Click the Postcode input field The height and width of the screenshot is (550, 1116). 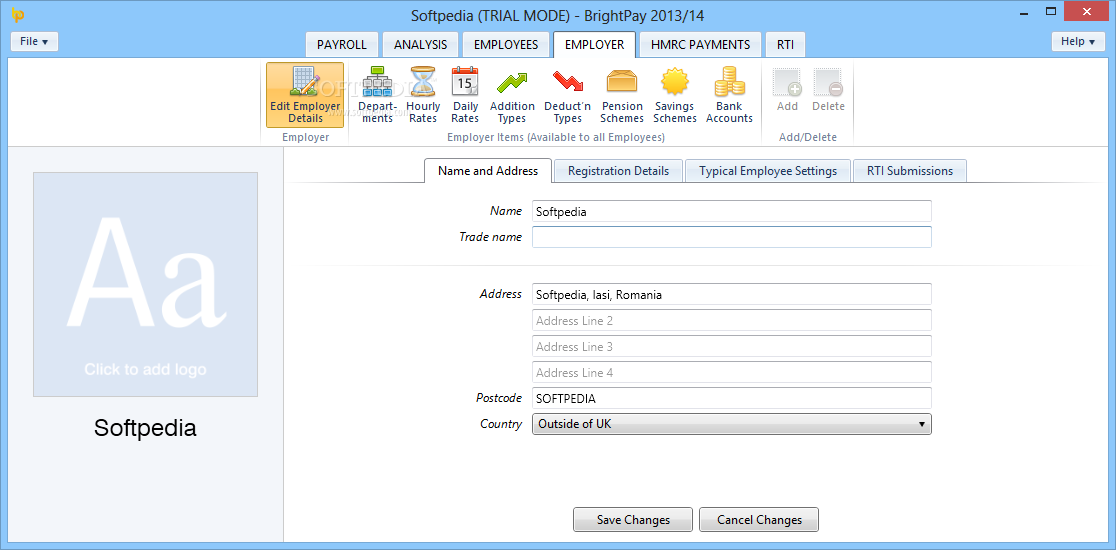point(732,398)
